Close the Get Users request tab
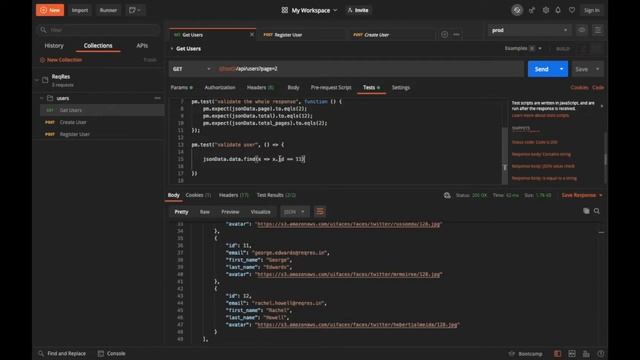This screenshot has width=640, height=360. click(252, 35)
